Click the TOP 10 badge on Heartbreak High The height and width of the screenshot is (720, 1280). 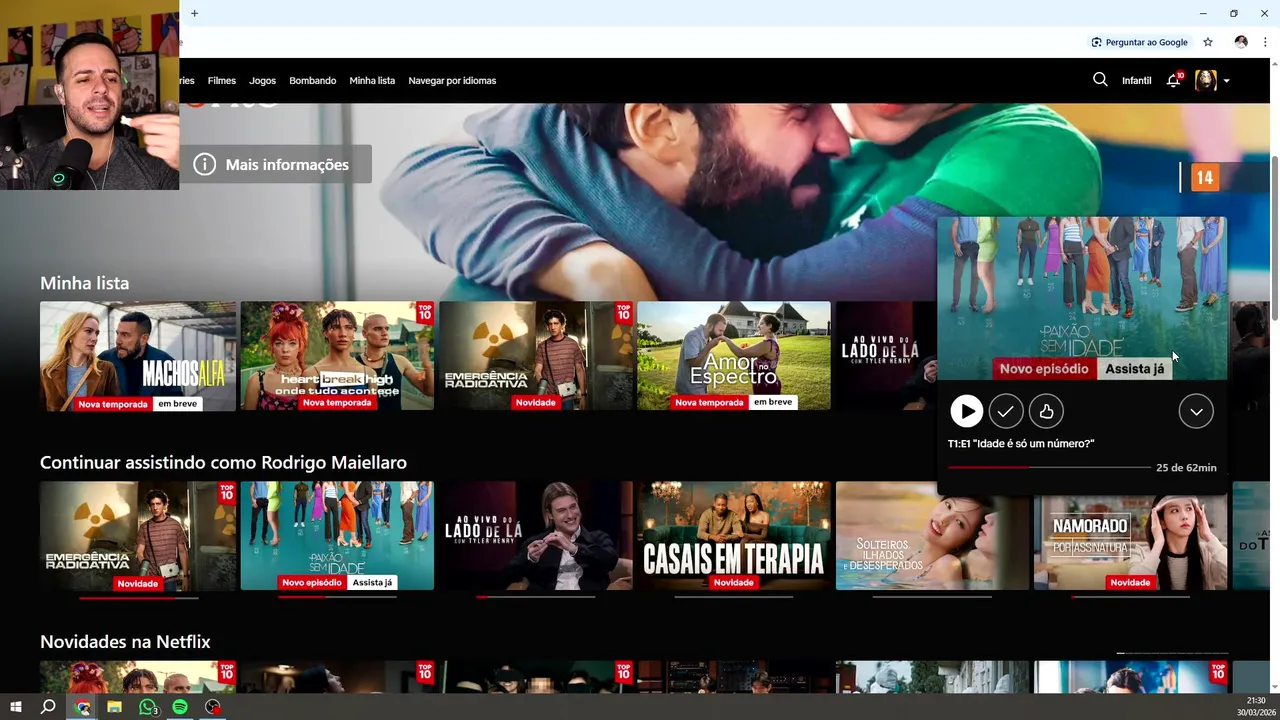[425, 312]
